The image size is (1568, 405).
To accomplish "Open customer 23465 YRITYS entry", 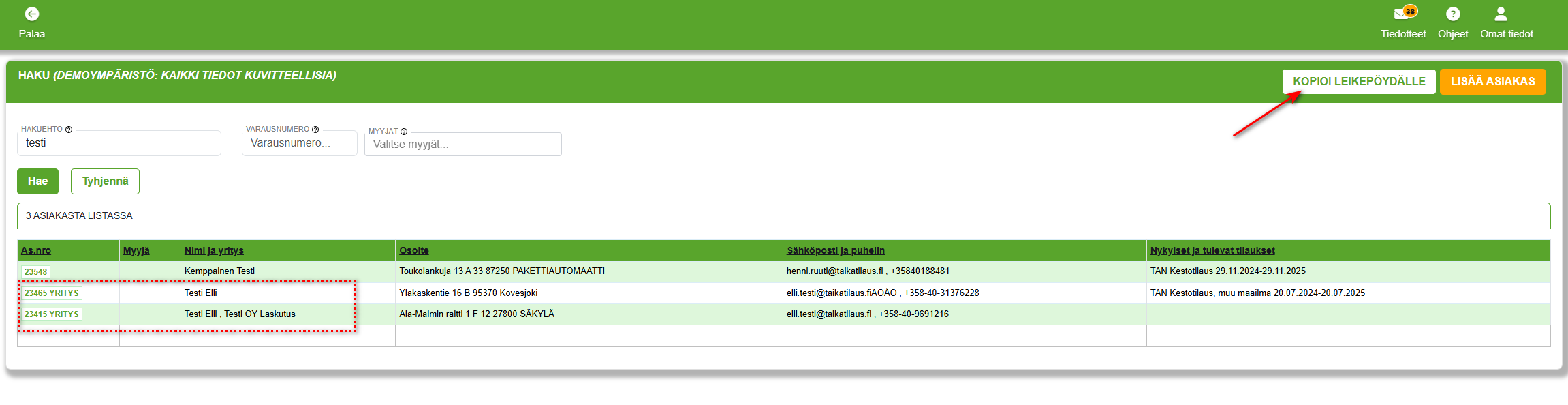I will (x=52, y=293).
